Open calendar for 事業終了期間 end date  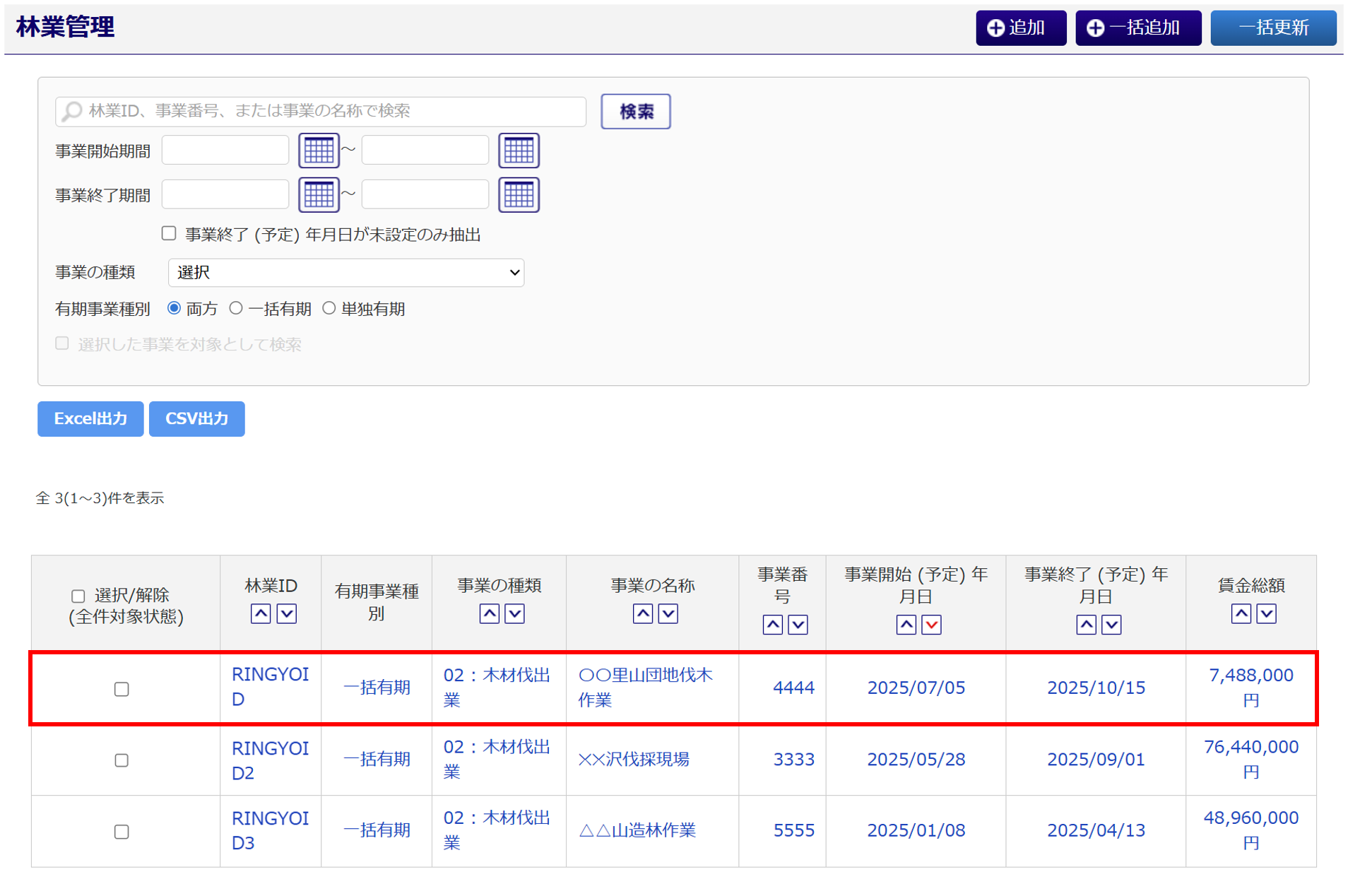click(x=519, y=195)
